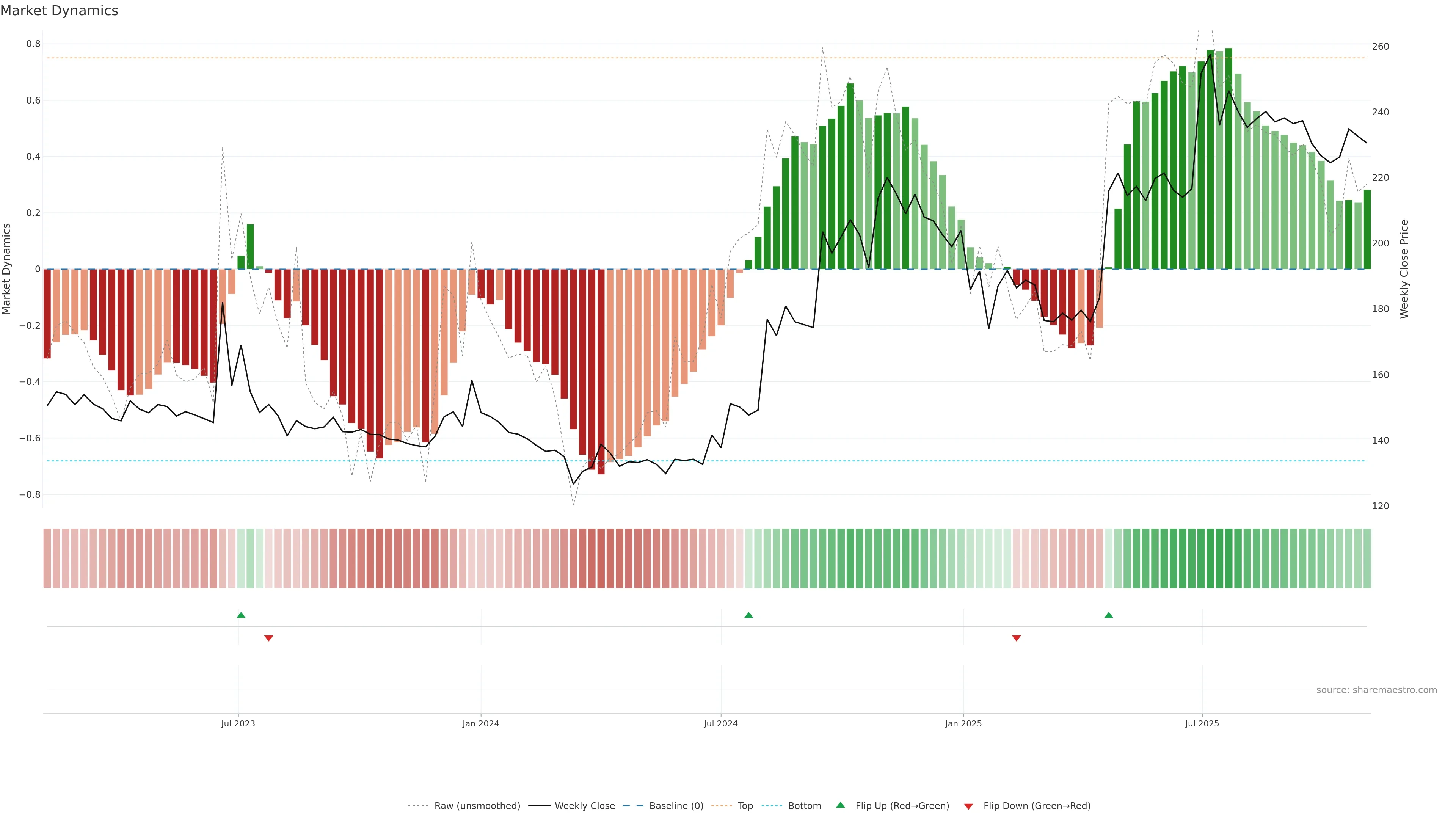Click the green flip-up triangle before Jul 2025
This screenshot has width=1456, height=819.
click(1108, 615)
